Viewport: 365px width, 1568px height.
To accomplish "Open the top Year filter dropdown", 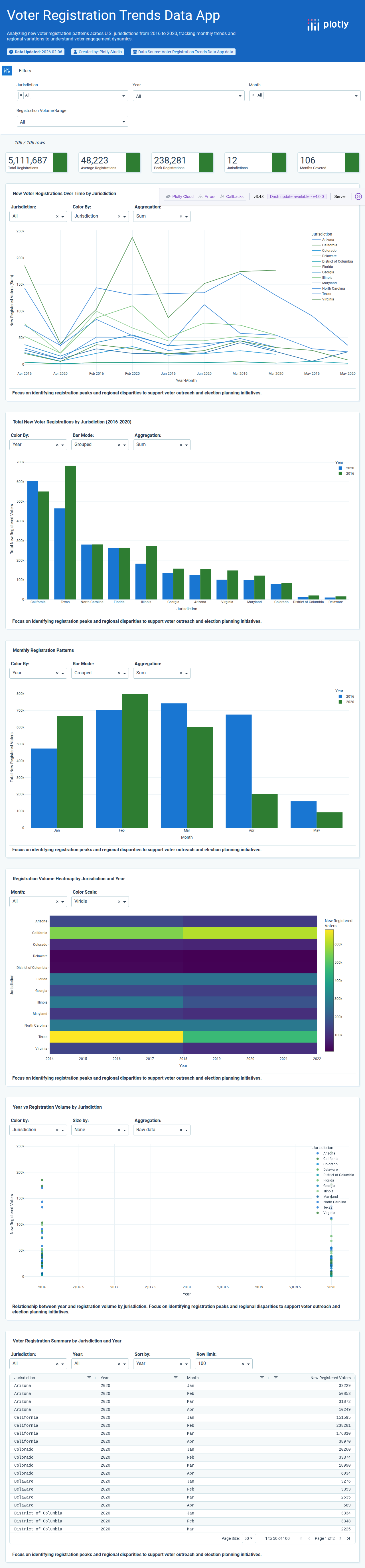I will [188, 96].
